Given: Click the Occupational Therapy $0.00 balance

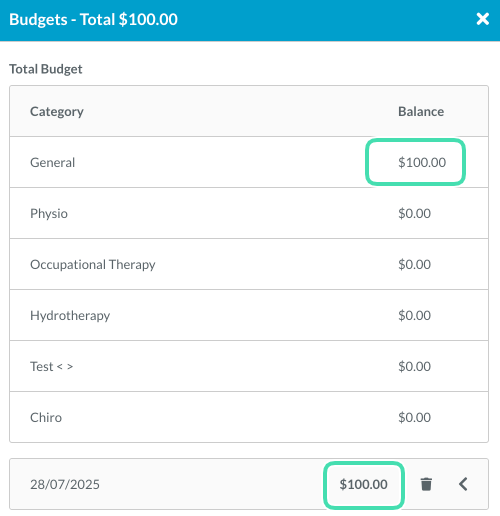Looking at the screenshot, I should 415,264.
